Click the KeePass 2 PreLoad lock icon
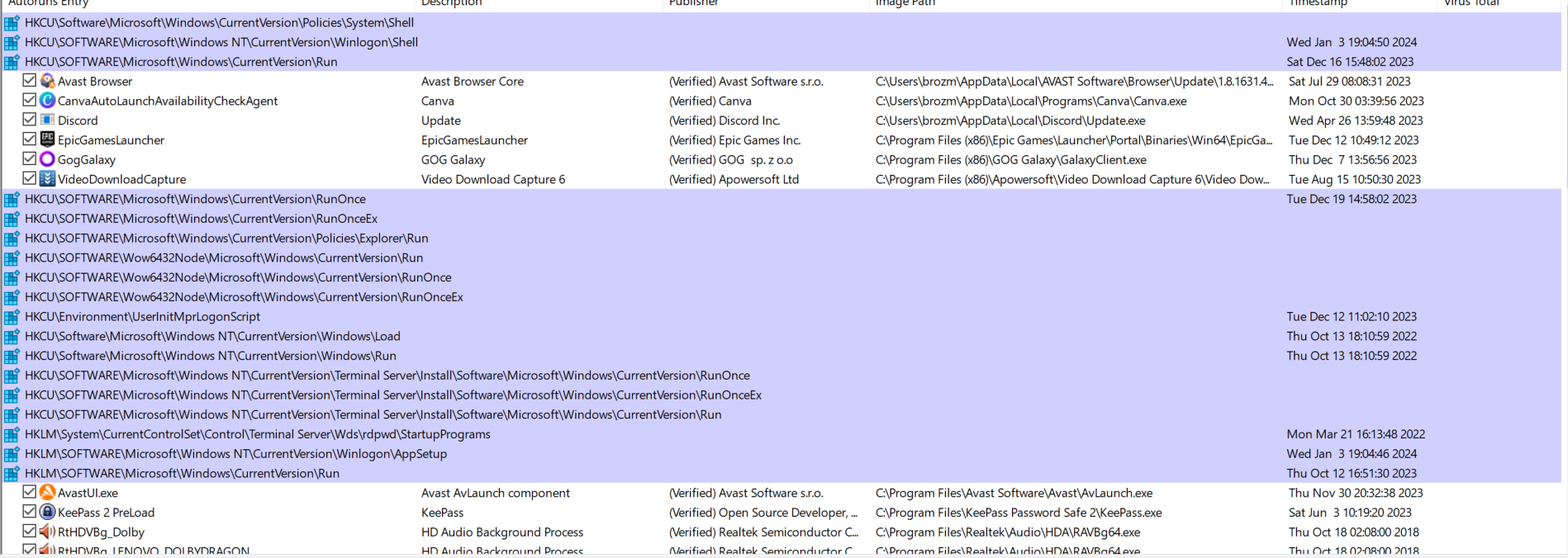This screenshot has height=558, width=1568. point(47,513)
